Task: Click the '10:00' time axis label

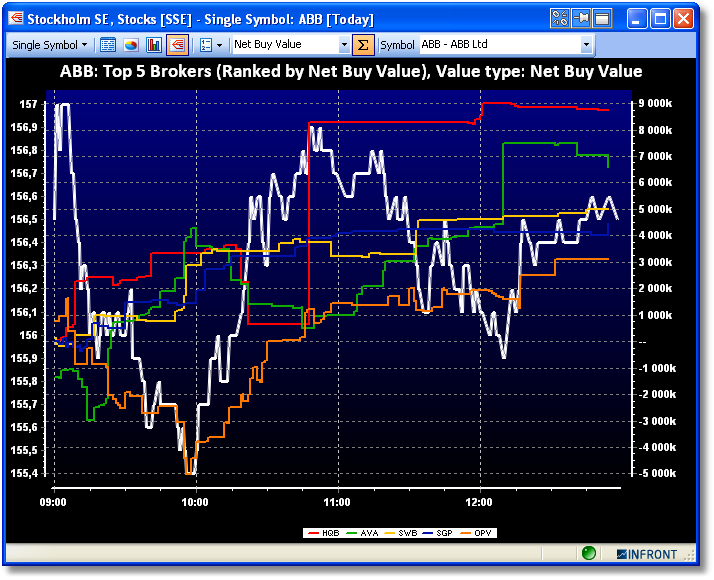Action: click(x=195, y=503)
